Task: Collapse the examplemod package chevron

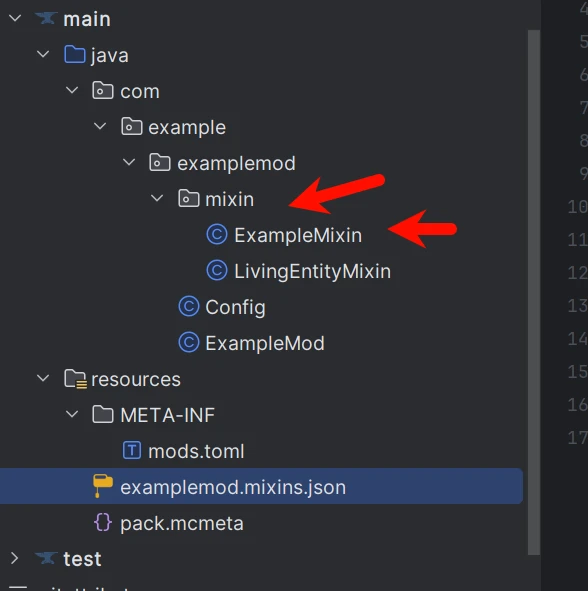Action: [x=129, y=162]
